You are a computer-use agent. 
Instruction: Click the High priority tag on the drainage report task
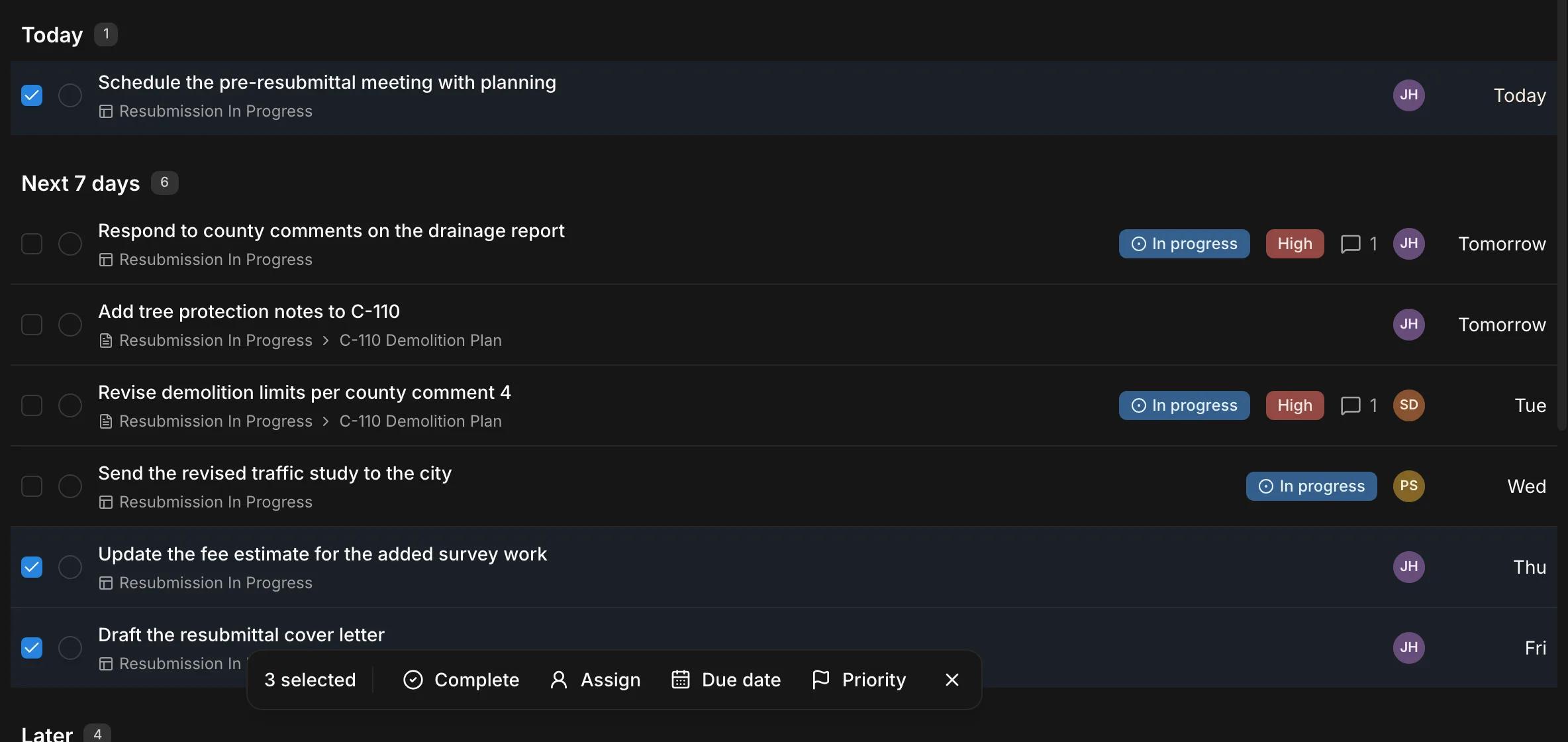coord(1295,244)
